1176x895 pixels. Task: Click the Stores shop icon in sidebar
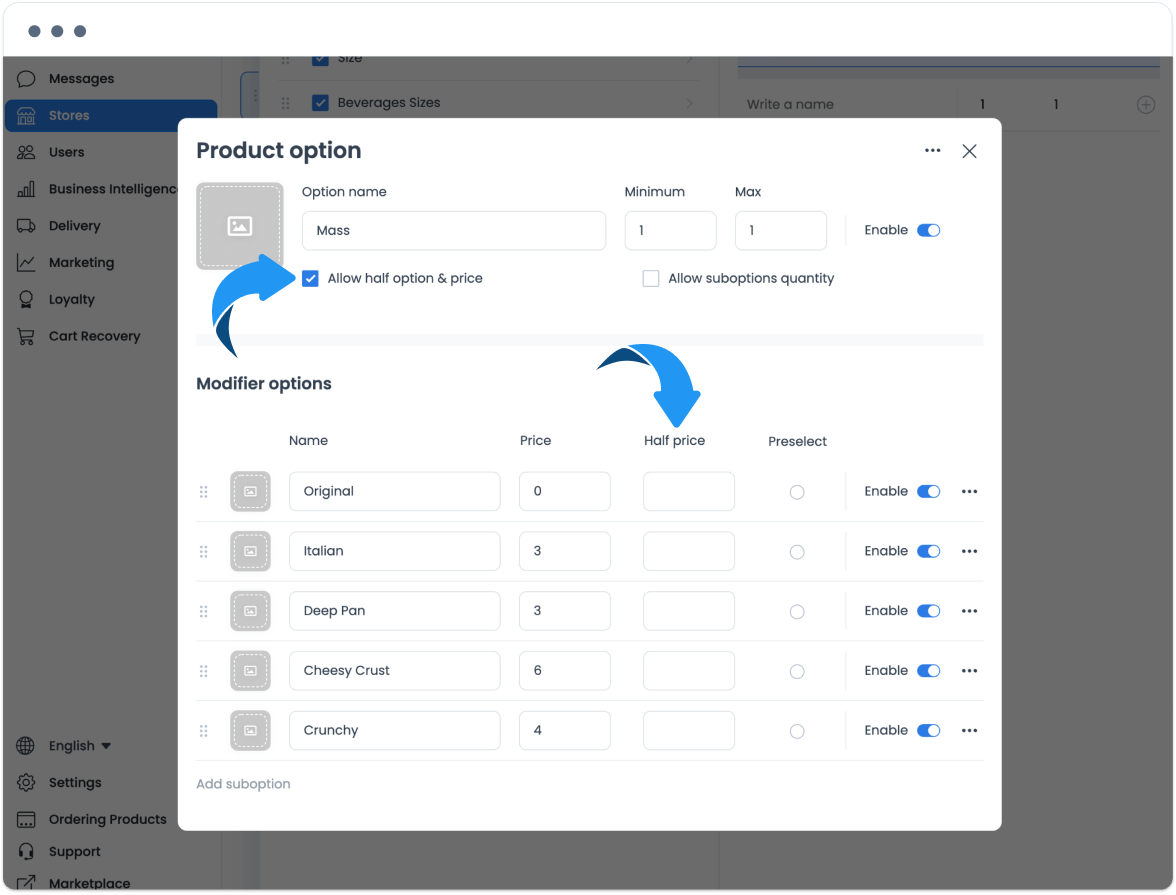pyautogui.click(x=26, y=116)
